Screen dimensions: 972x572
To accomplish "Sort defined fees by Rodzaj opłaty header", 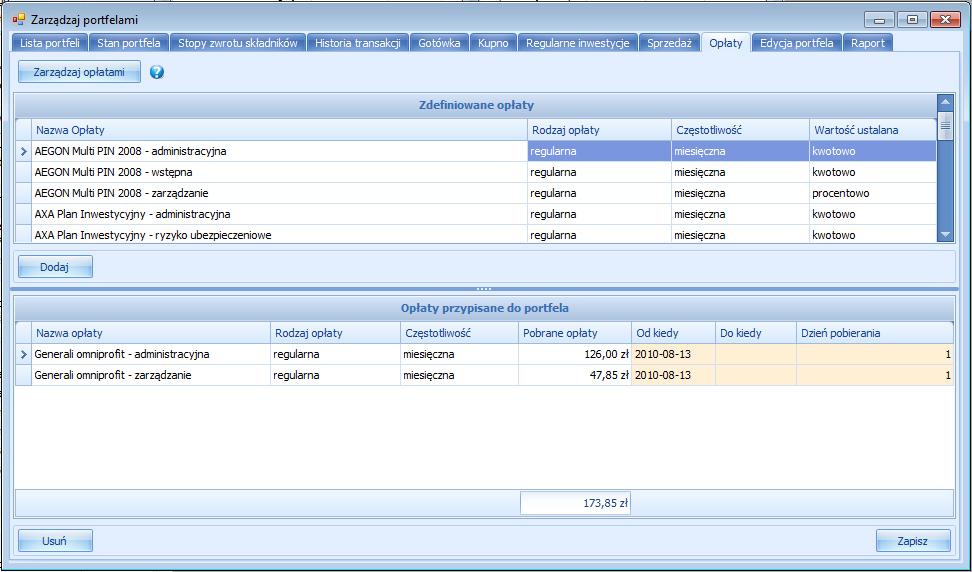I will [599, 130].
